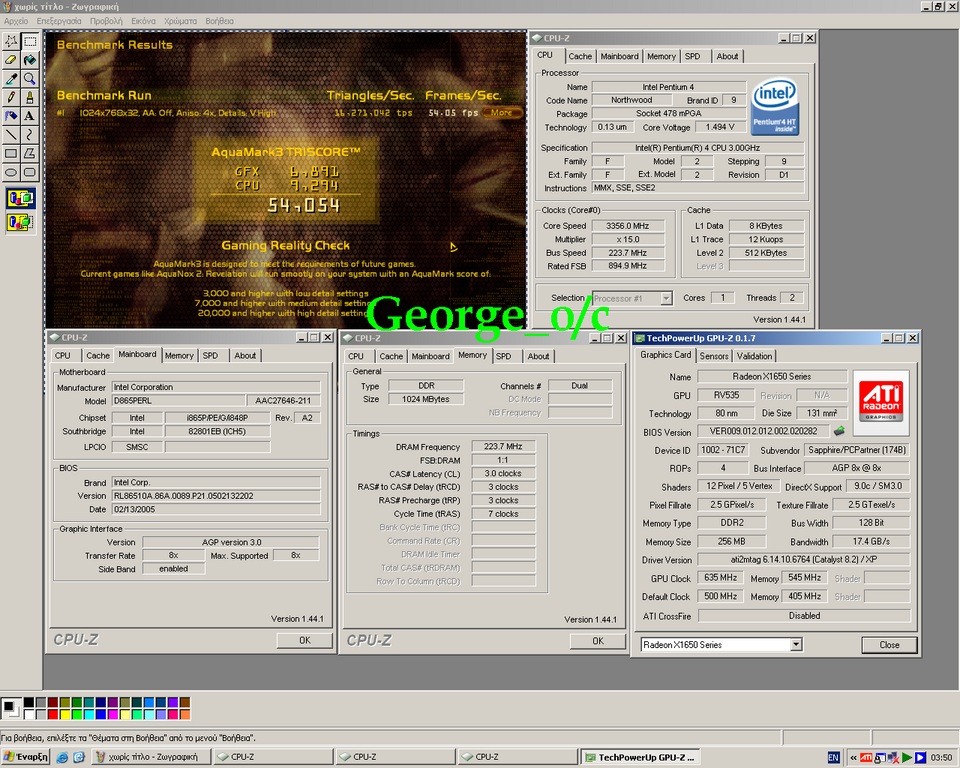Open Internet Explorer from quick launch

(x=62, y=757)
